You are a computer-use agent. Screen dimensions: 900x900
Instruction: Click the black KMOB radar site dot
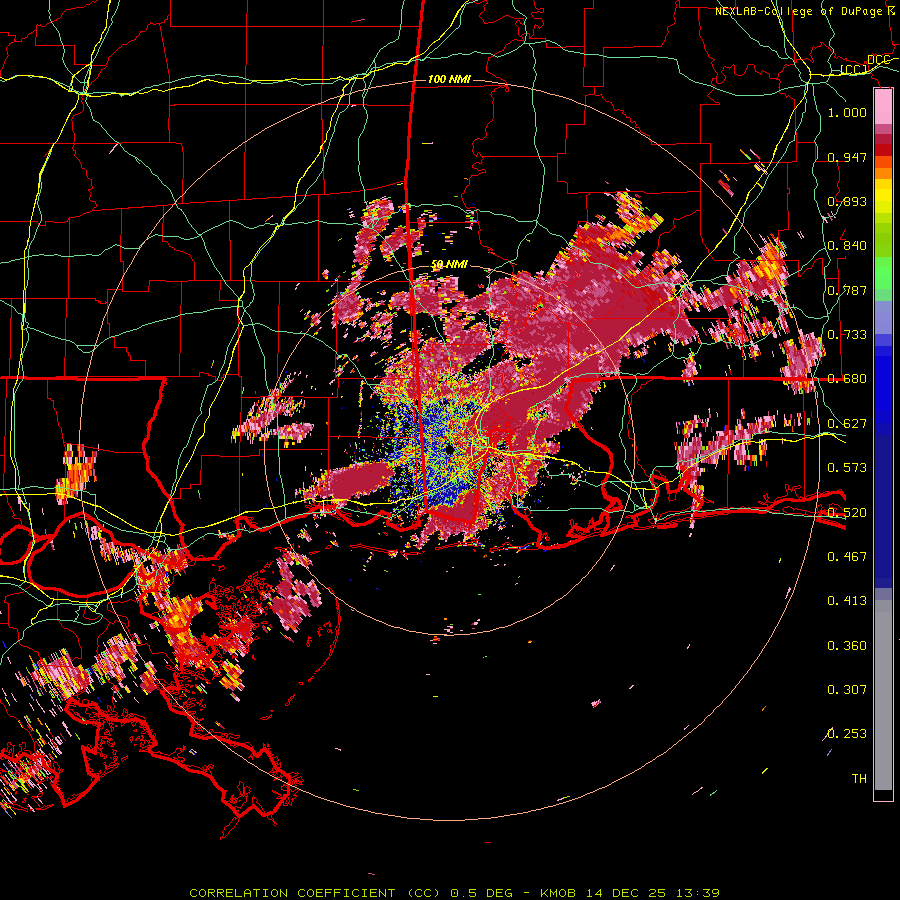449,451
